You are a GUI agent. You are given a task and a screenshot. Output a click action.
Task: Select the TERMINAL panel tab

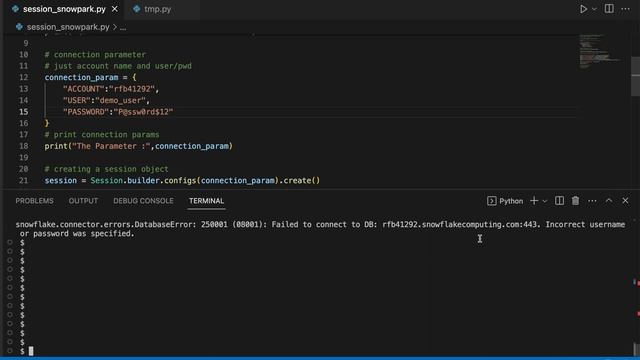(x=206, y=201)
